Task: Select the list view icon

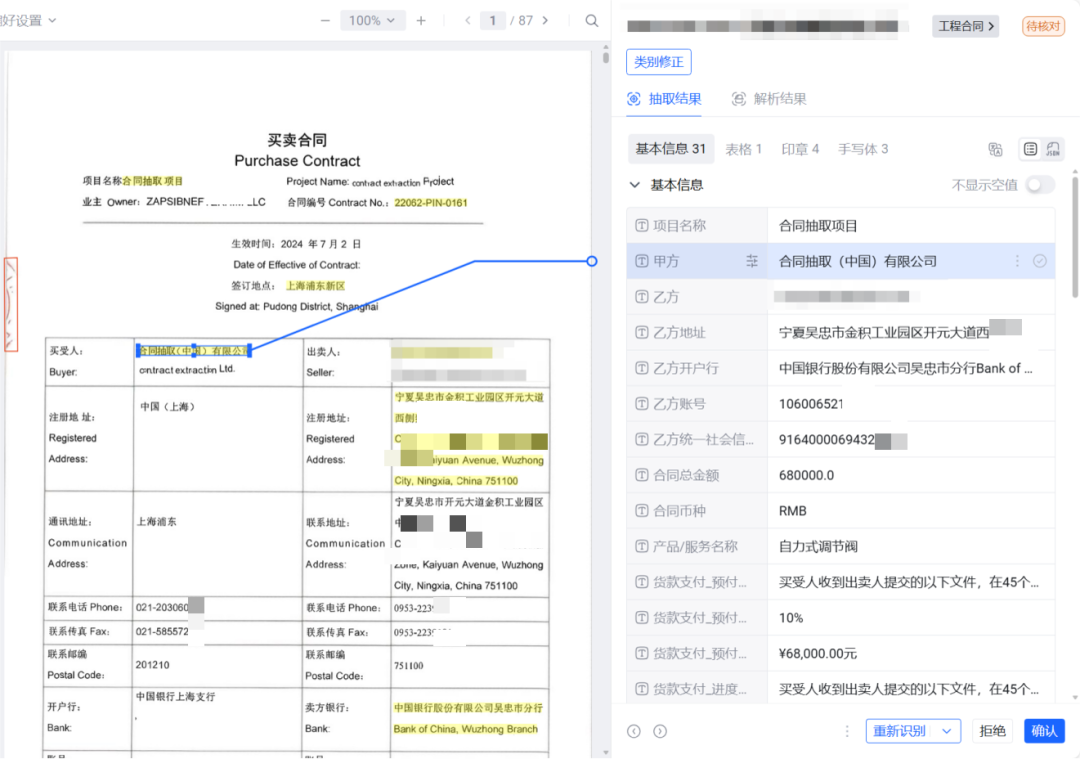Action: (1030, 149)
